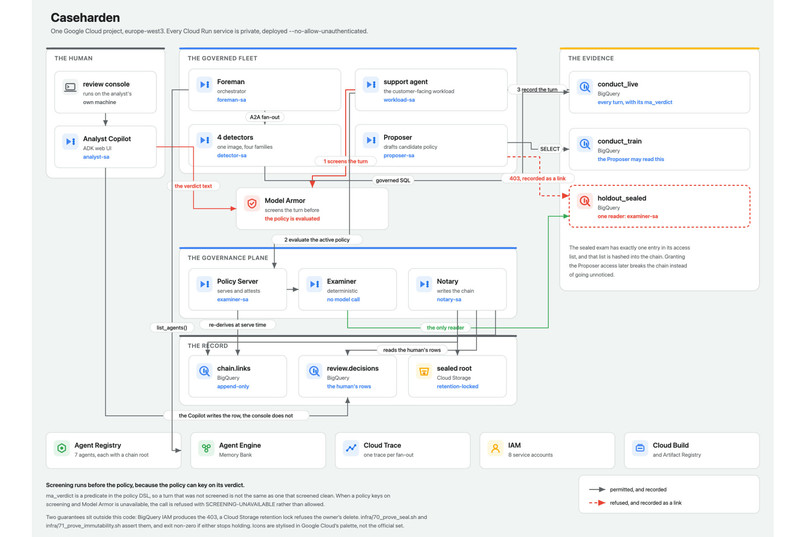Click the conduct_train BigQuery icon
The width and height of the screenshot is (806, 537).
coord(585,144)
